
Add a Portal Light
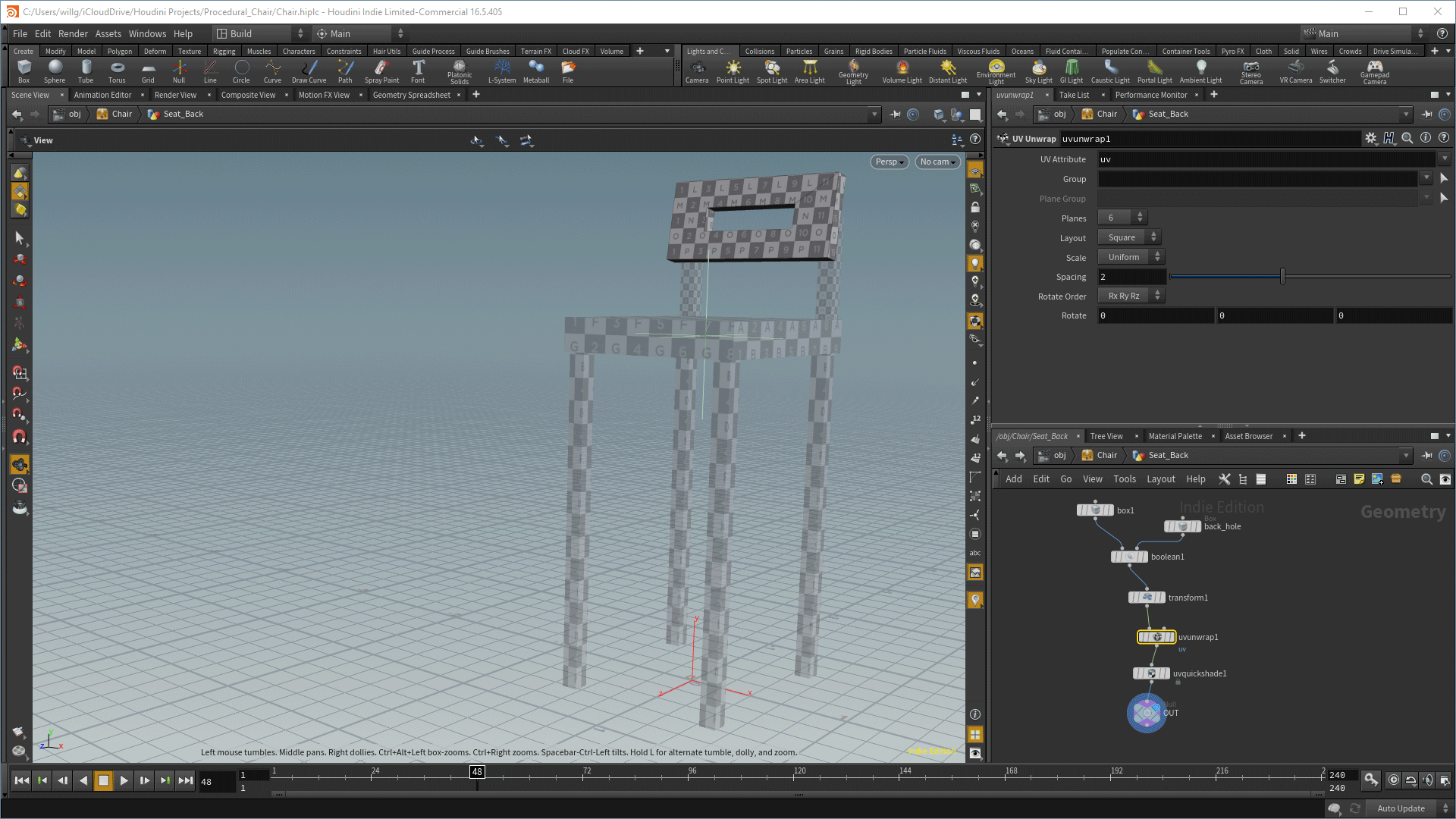coord(1155,71)
